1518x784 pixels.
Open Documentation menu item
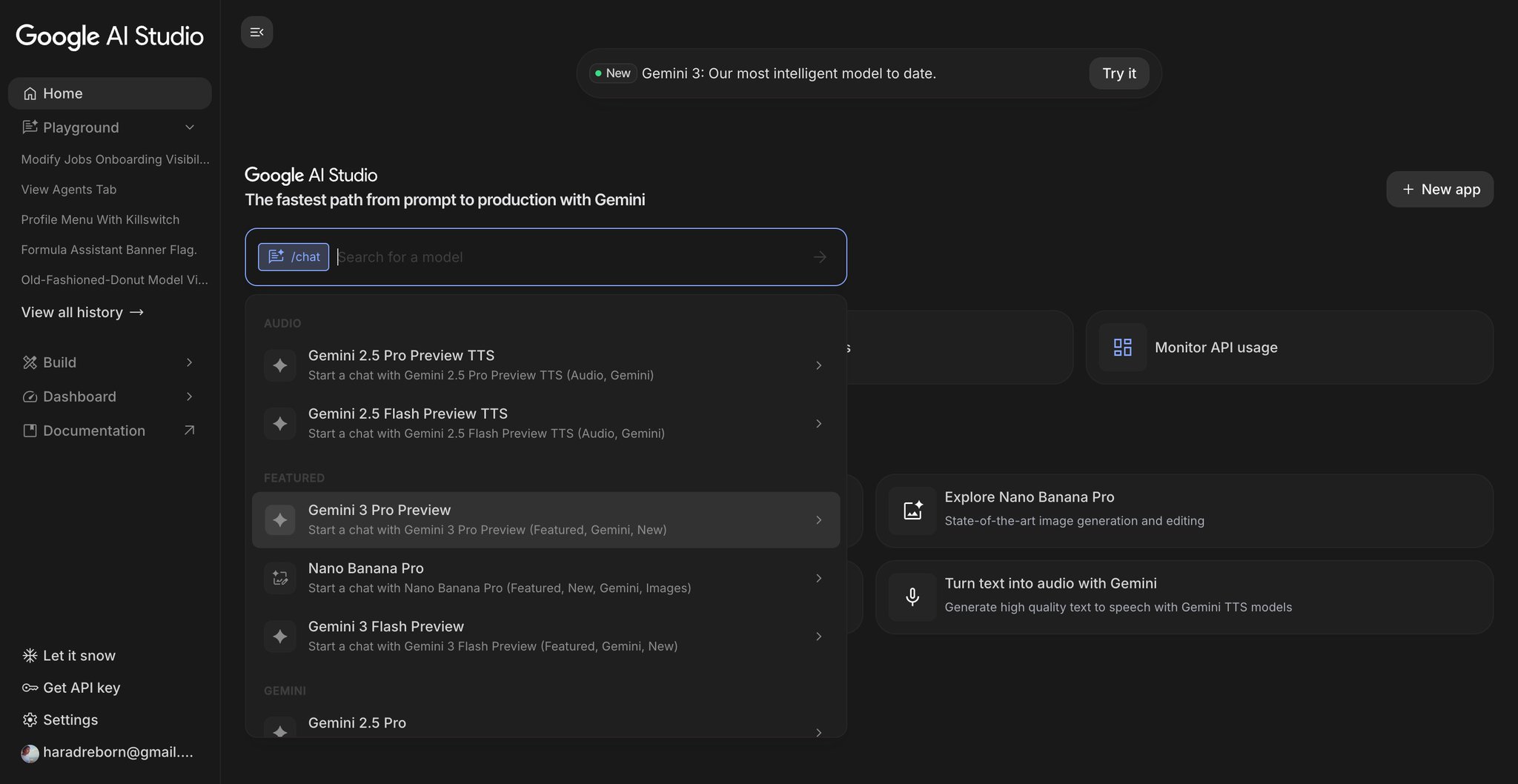(x=110, y=431)
